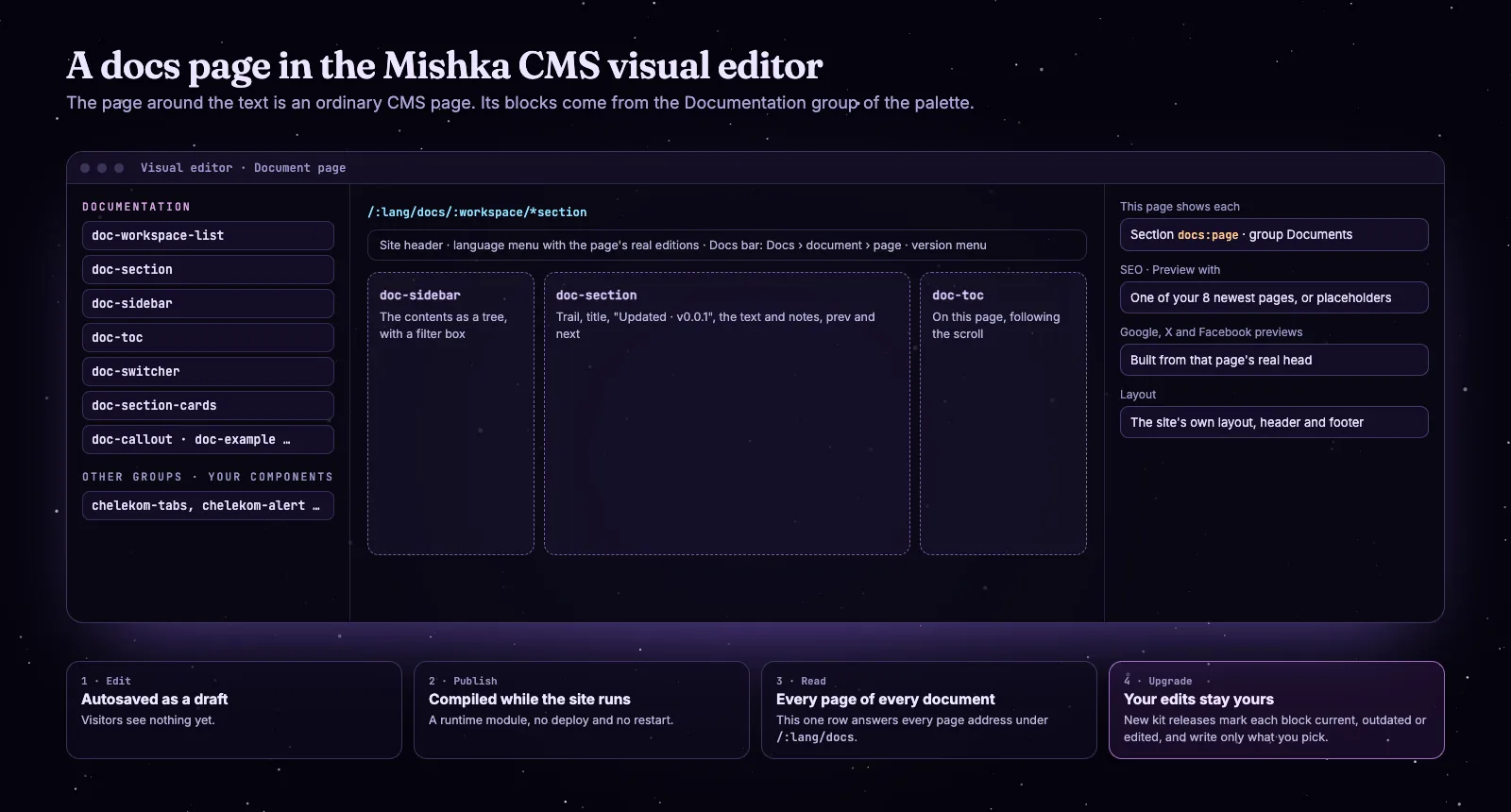This screenshot has height=812, width=1511.
Task: Select the doc-section block on canvas
Action: (x=727, y=414)
